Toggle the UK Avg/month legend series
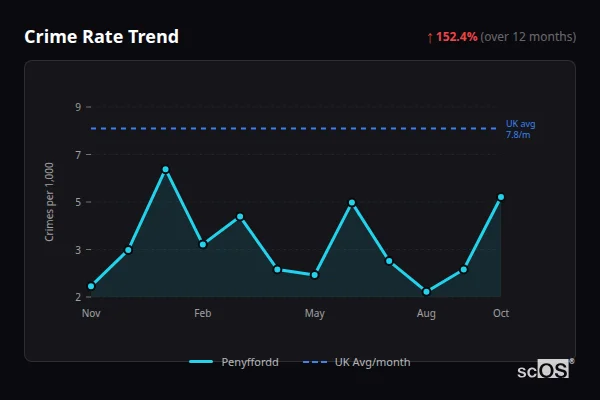 click(x=356, y=362)
